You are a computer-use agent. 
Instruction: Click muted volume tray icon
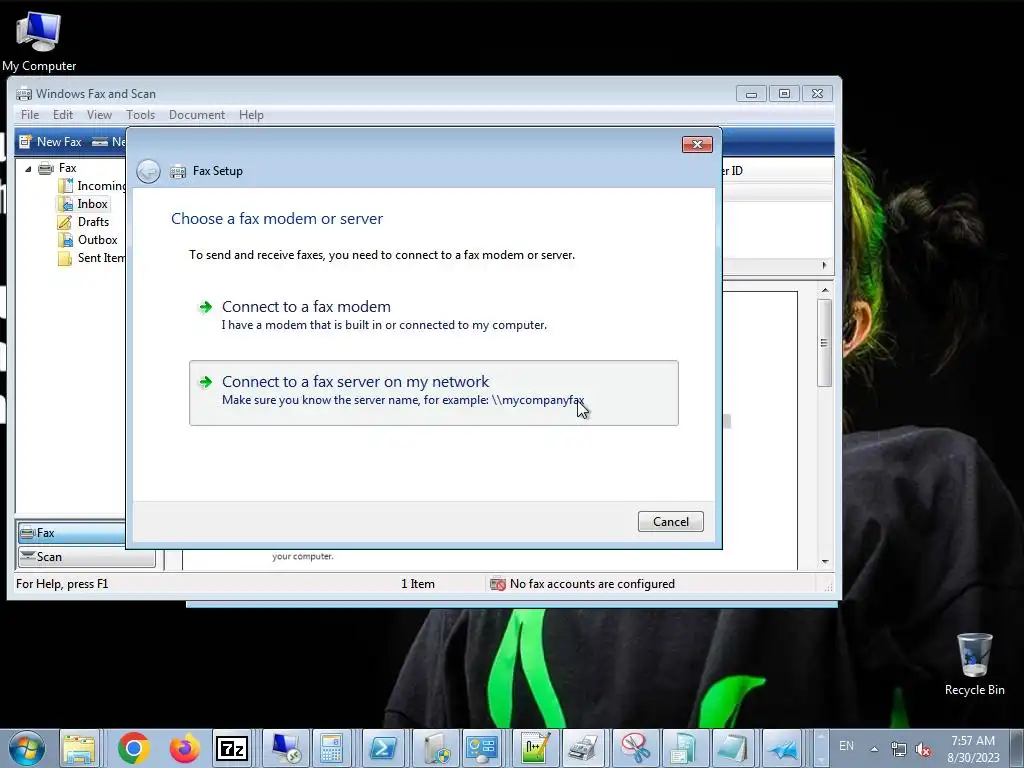coord(923,749)
